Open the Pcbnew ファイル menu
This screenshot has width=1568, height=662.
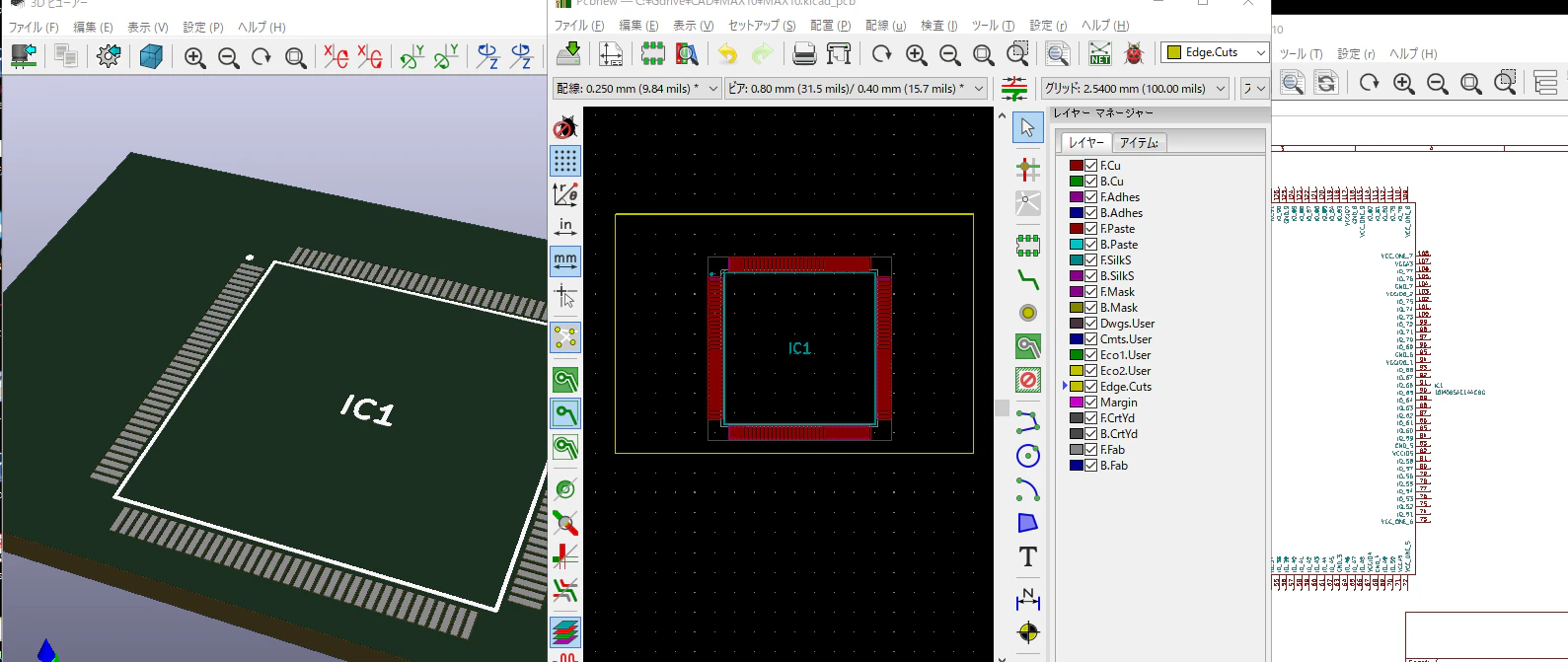pyautogui.click(x=577, y=26)
